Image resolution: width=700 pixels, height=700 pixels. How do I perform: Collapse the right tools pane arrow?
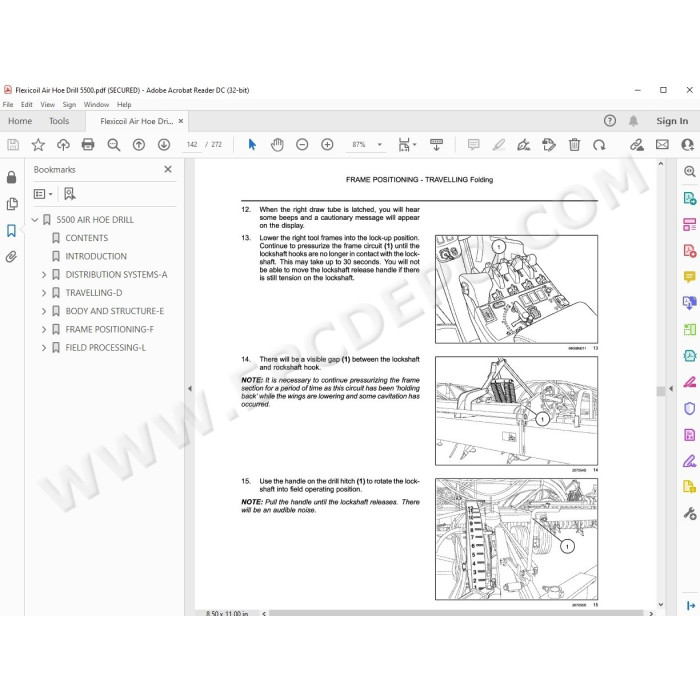click(x=671, y=388)
